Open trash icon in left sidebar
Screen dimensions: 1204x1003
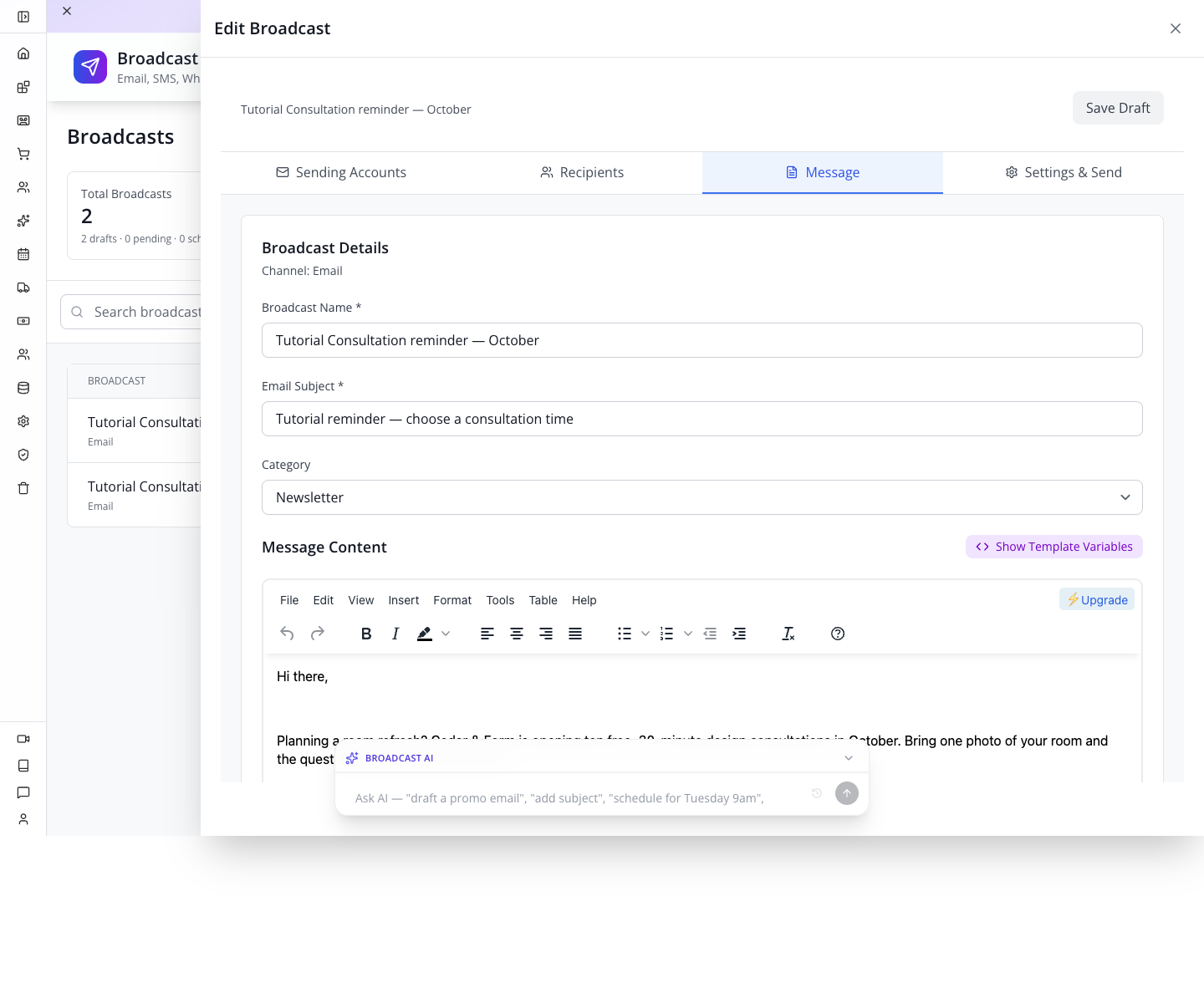point(23,488)
